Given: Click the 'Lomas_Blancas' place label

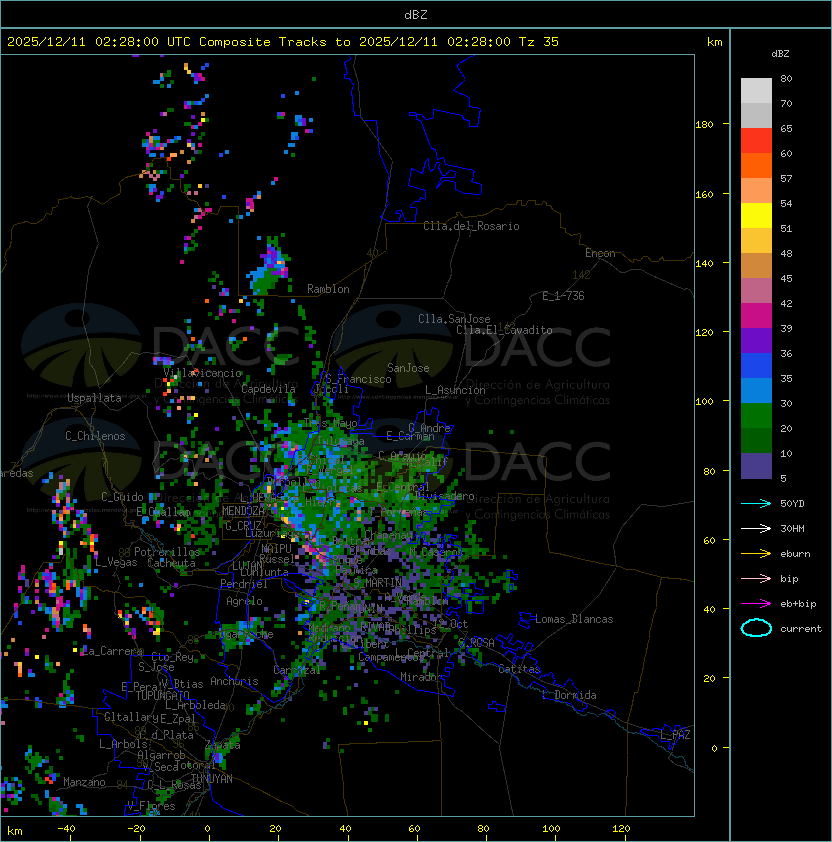Looking at the screenshot, I should click(x=574, y=619).
